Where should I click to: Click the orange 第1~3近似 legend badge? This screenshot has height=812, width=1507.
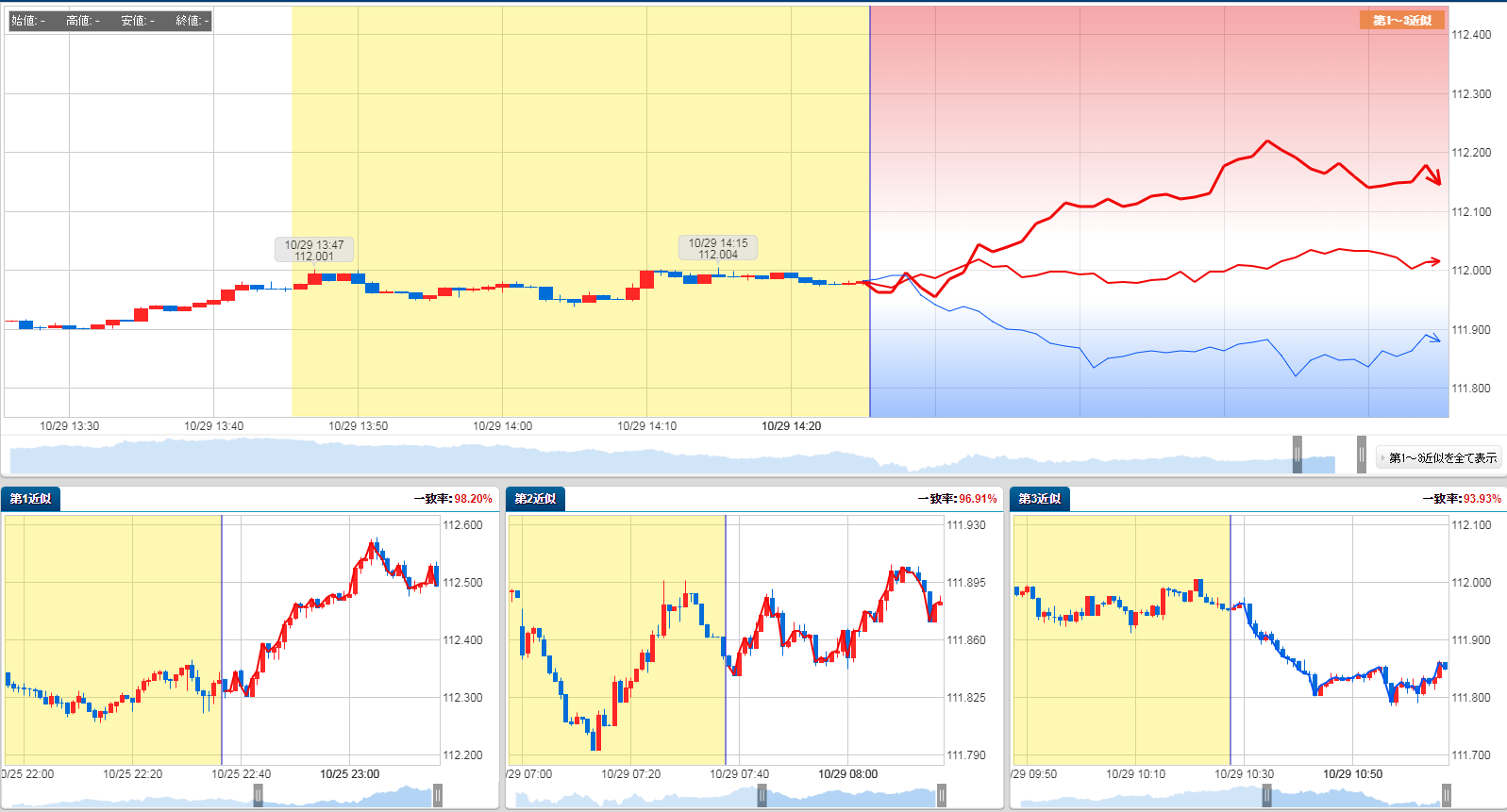pyautogui.click(x=1401, y=20)
